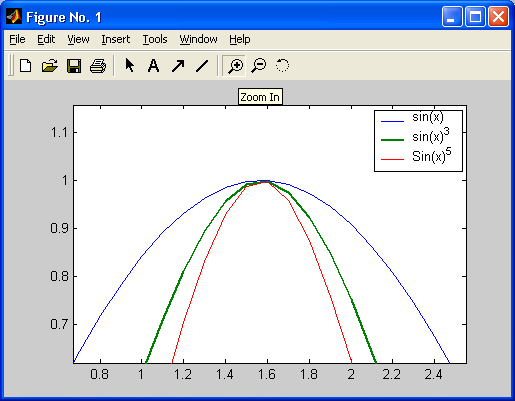Toggle the Zoom In magnifier tool

coord(235,66)
